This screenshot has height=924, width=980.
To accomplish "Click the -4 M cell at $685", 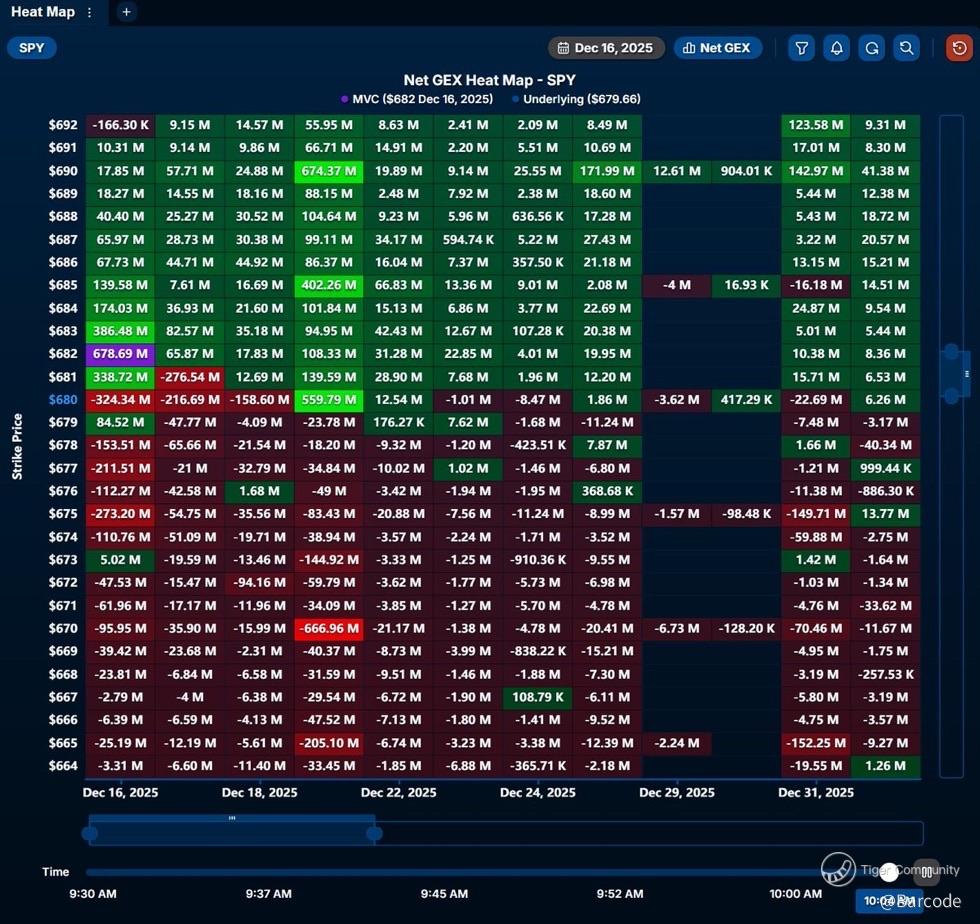I will pos(677,285).
